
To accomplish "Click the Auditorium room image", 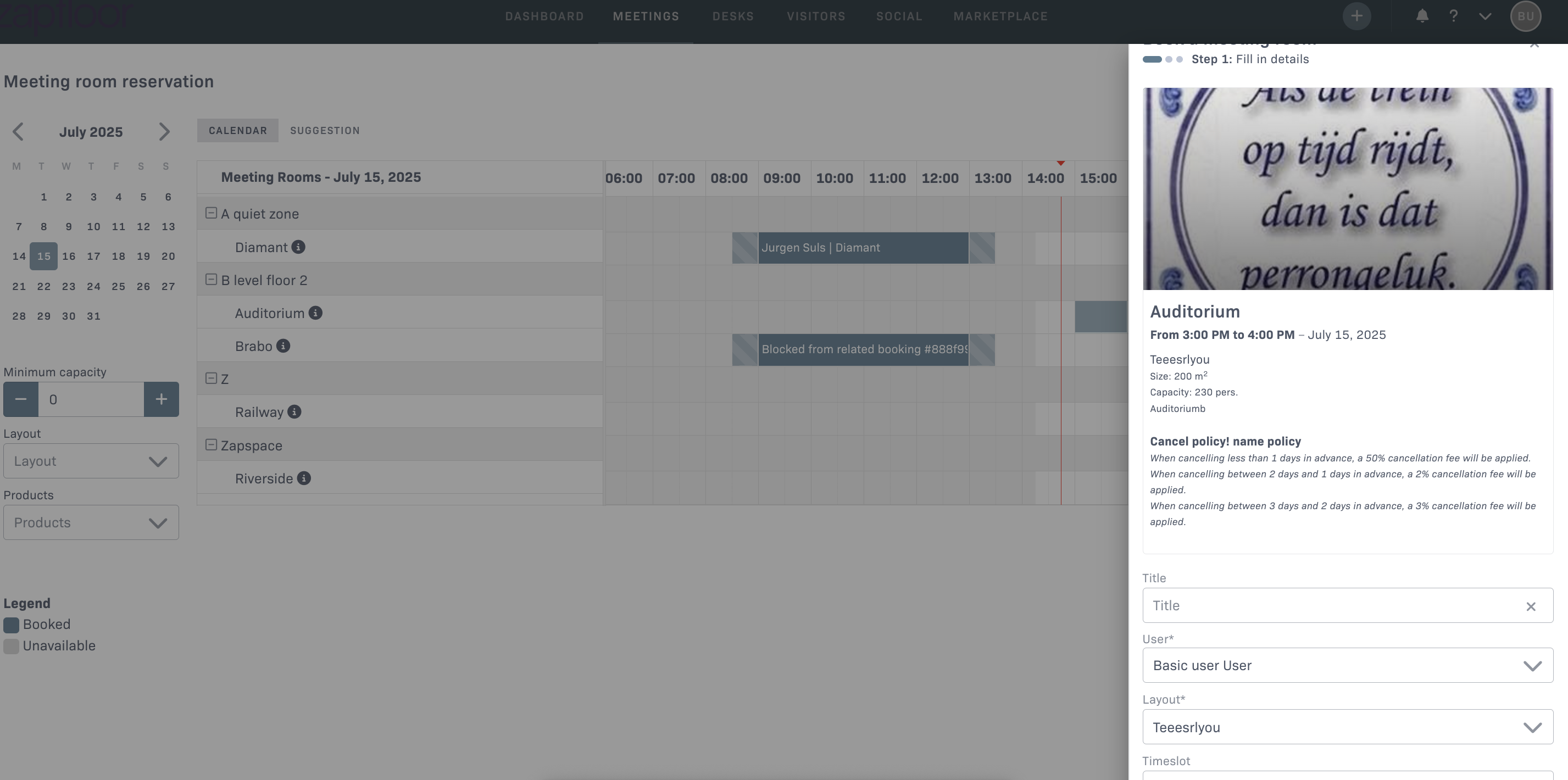I will pos(1348,188).
